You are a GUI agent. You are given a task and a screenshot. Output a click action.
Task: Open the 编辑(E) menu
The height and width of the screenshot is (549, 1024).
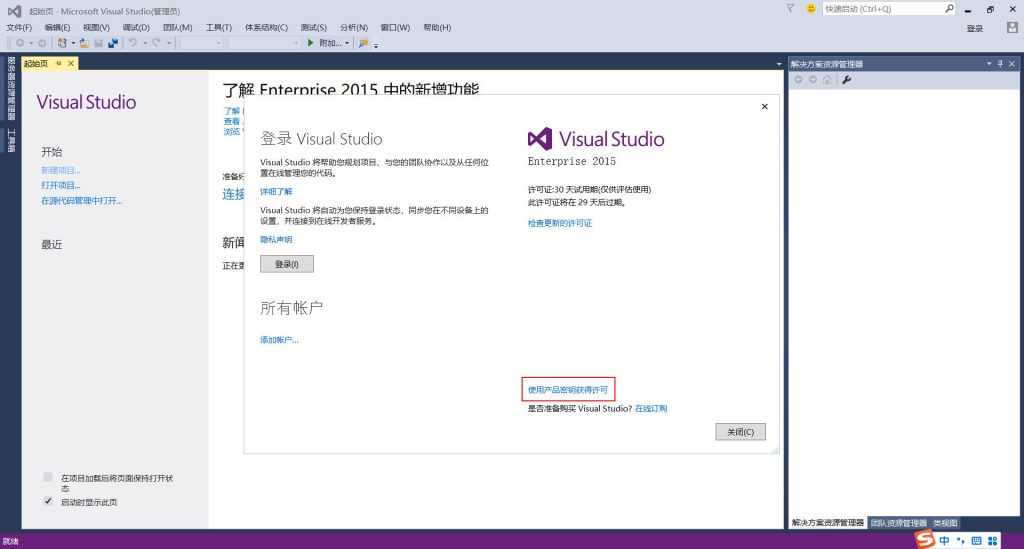click(x=57, y=27)
